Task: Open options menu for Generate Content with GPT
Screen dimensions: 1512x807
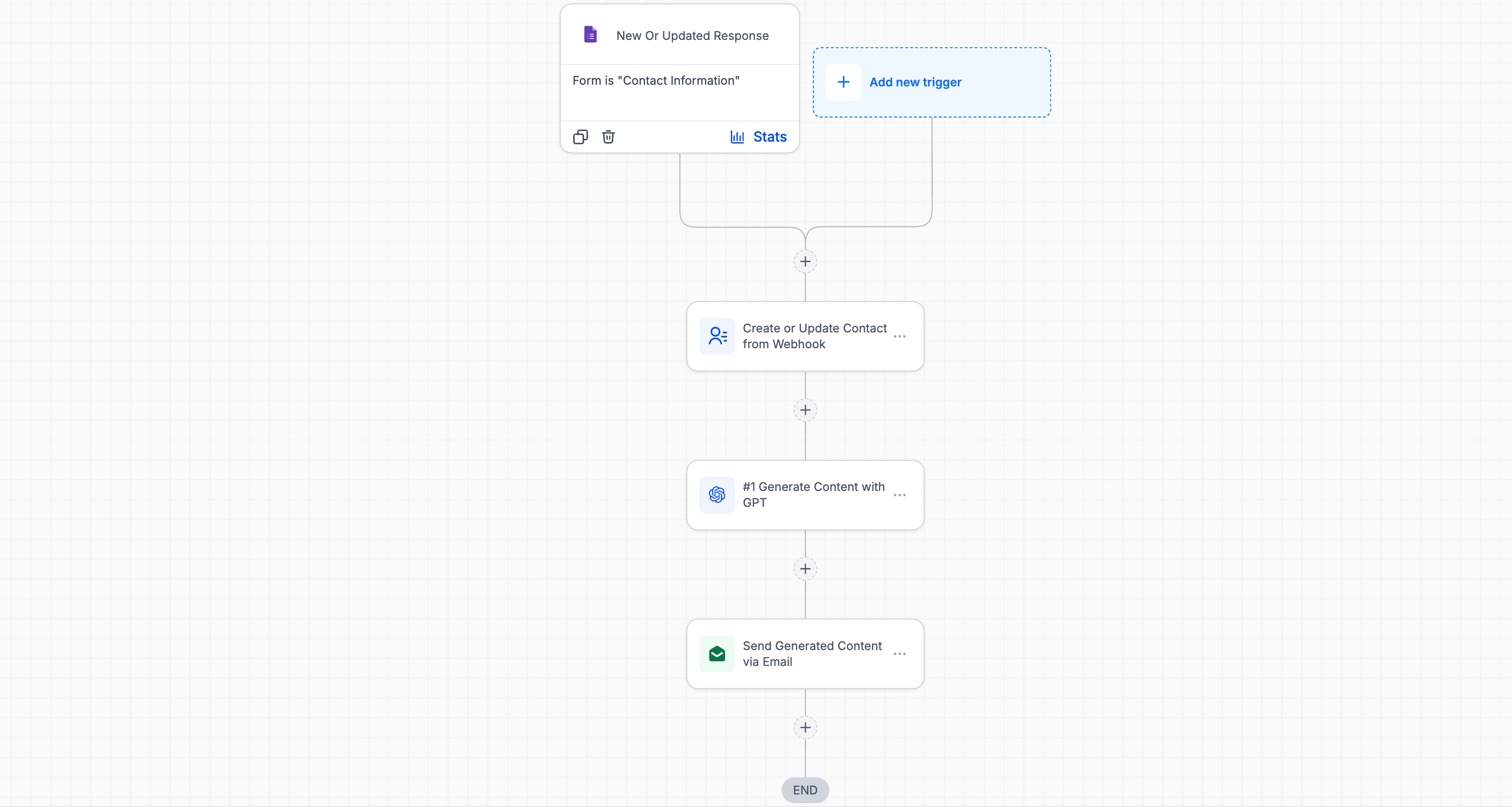Action: [x=899, y=495]
